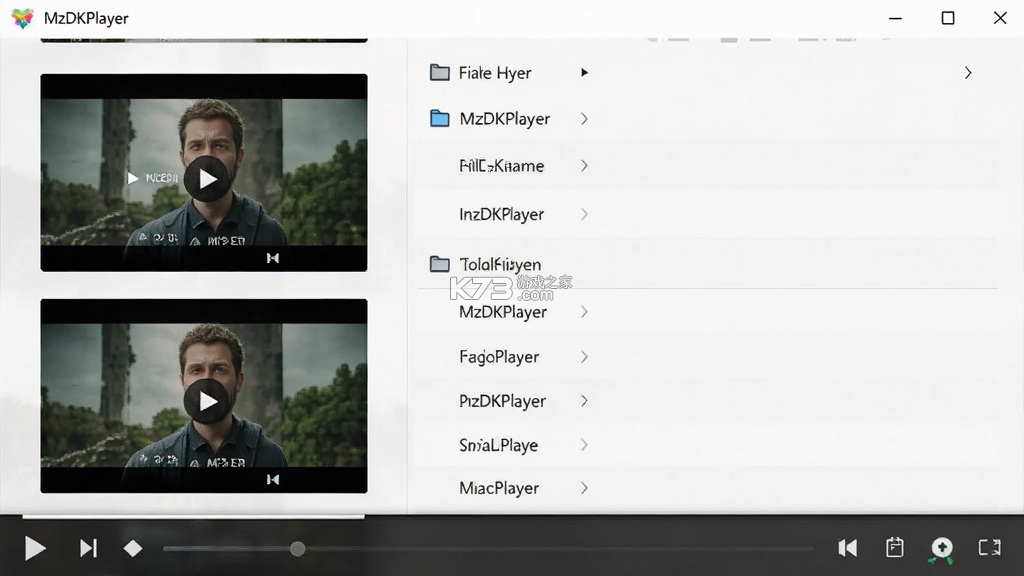The height and width of the screenshot is (576, 1024).
Task: Select the "InzDKPlayer" list entry
Action: pos(502,214)
